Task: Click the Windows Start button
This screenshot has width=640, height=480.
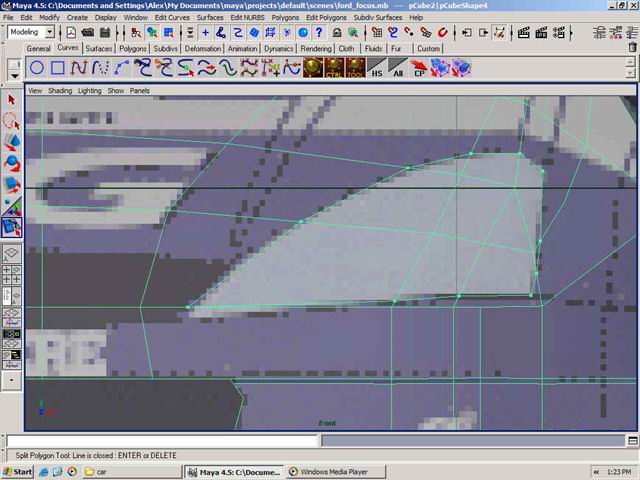Action: point(18,471)
